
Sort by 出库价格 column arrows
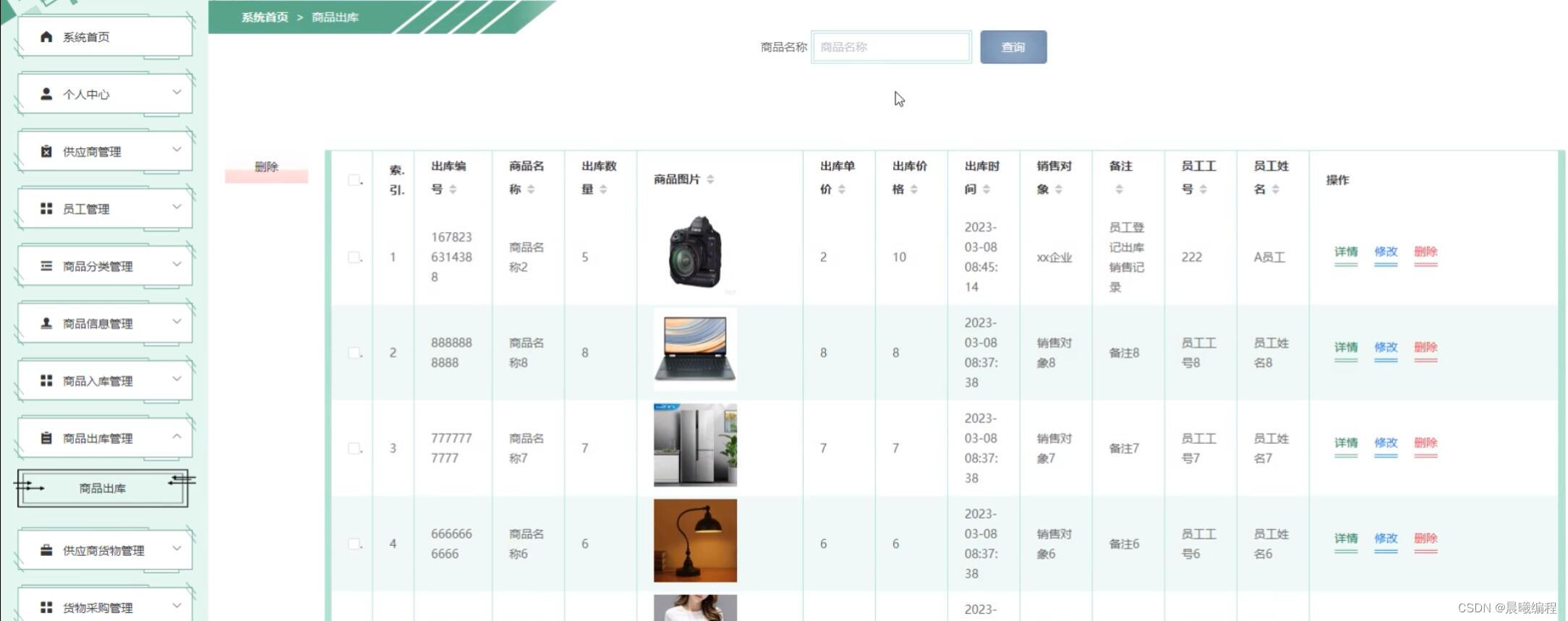point(914,189)
